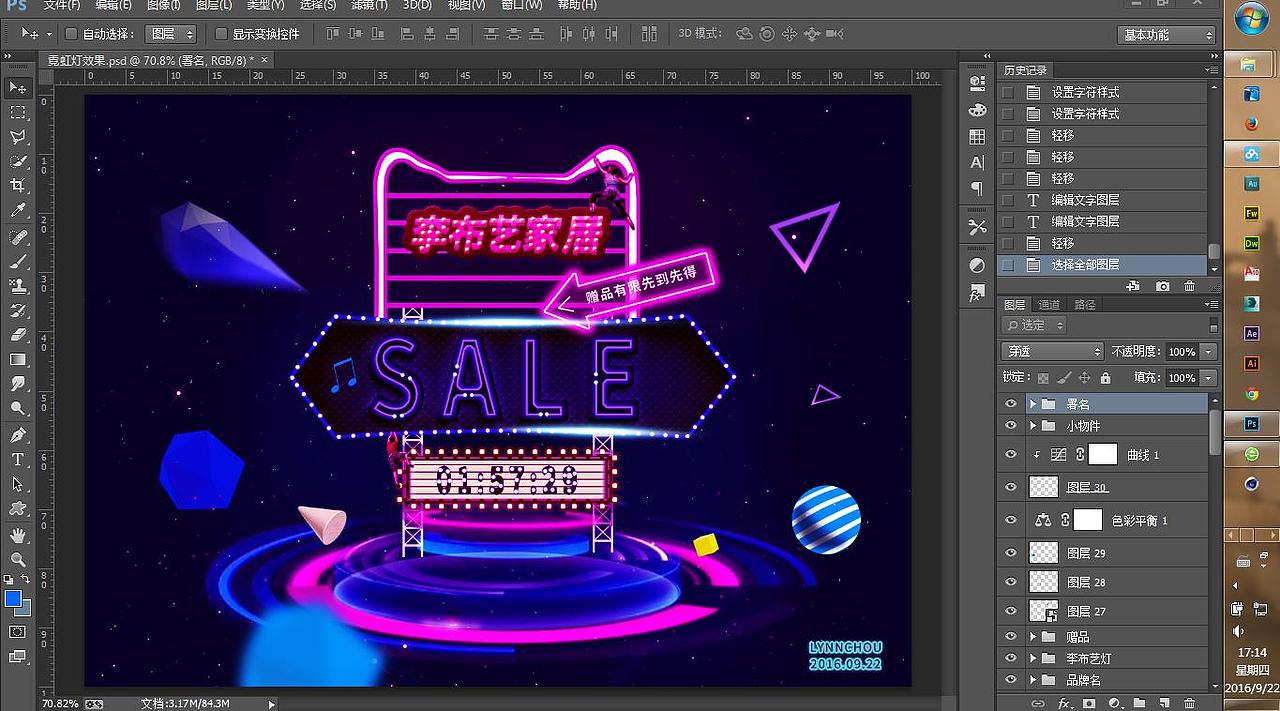
Task: Add a layer mask
Action: [1089, 703]
